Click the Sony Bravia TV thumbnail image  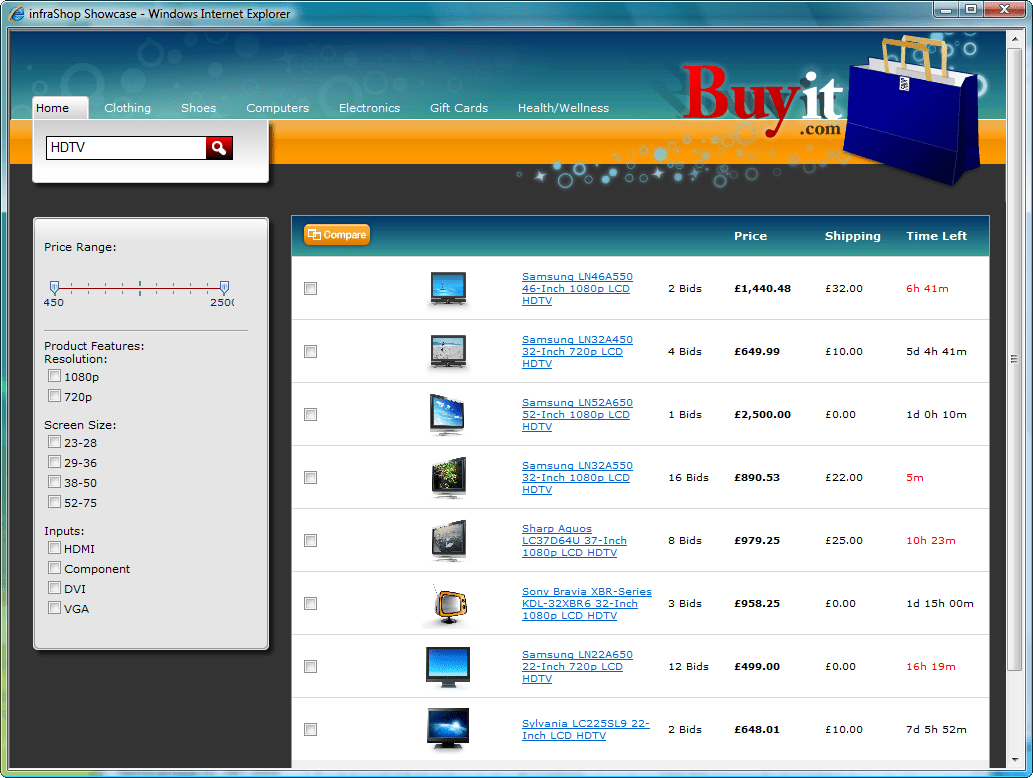(x=447, y=603)
